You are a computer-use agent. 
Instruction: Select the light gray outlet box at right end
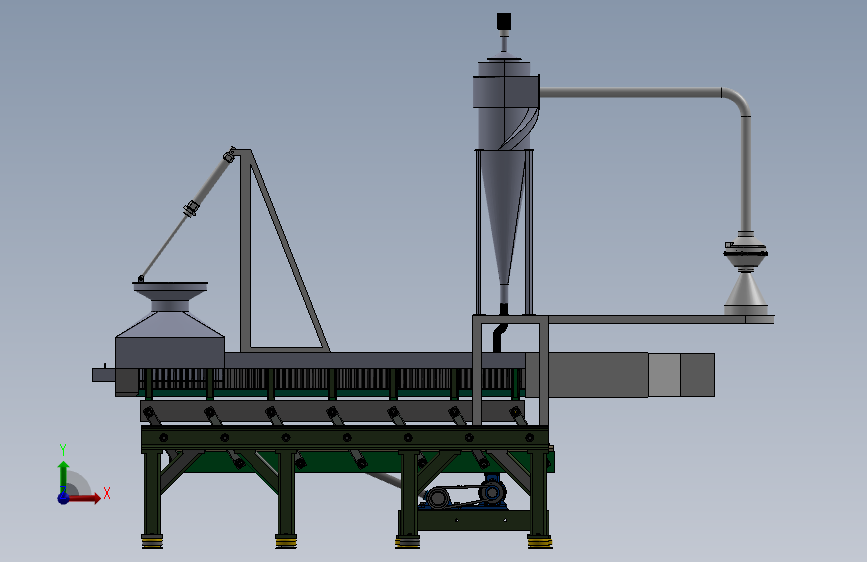[x=664, y=375]
